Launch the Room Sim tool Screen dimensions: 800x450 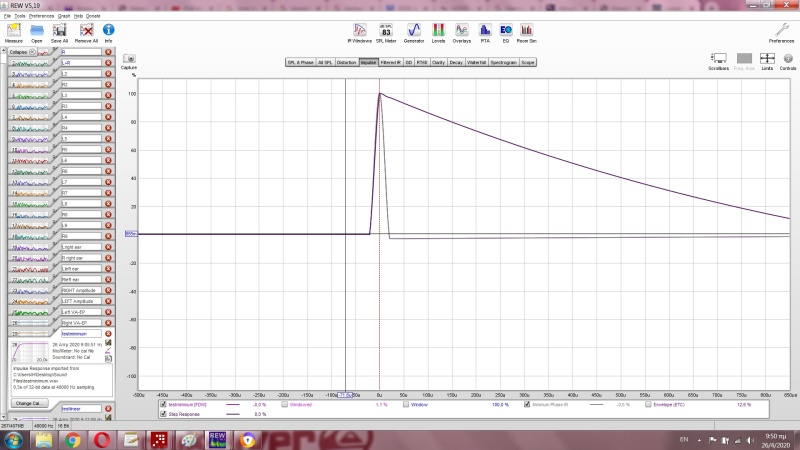[526, 34]
